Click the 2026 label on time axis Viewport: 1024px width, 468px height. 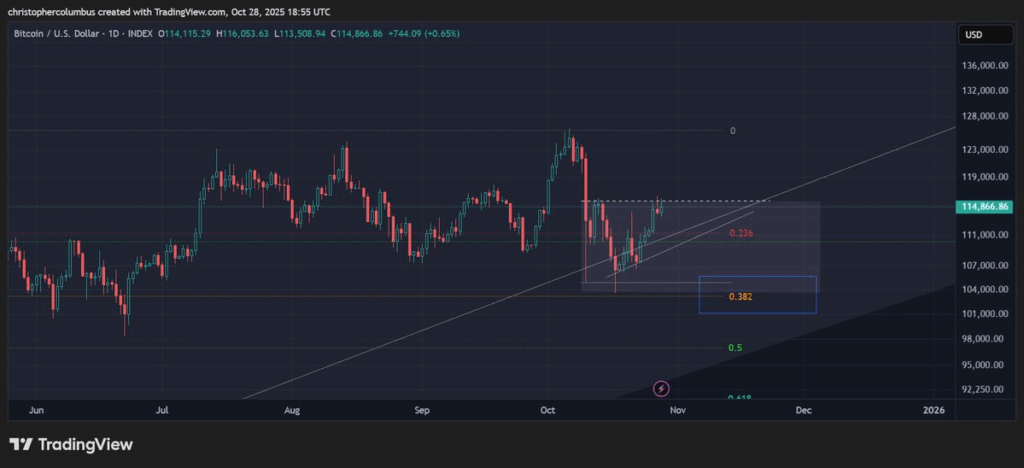point(933,410)
